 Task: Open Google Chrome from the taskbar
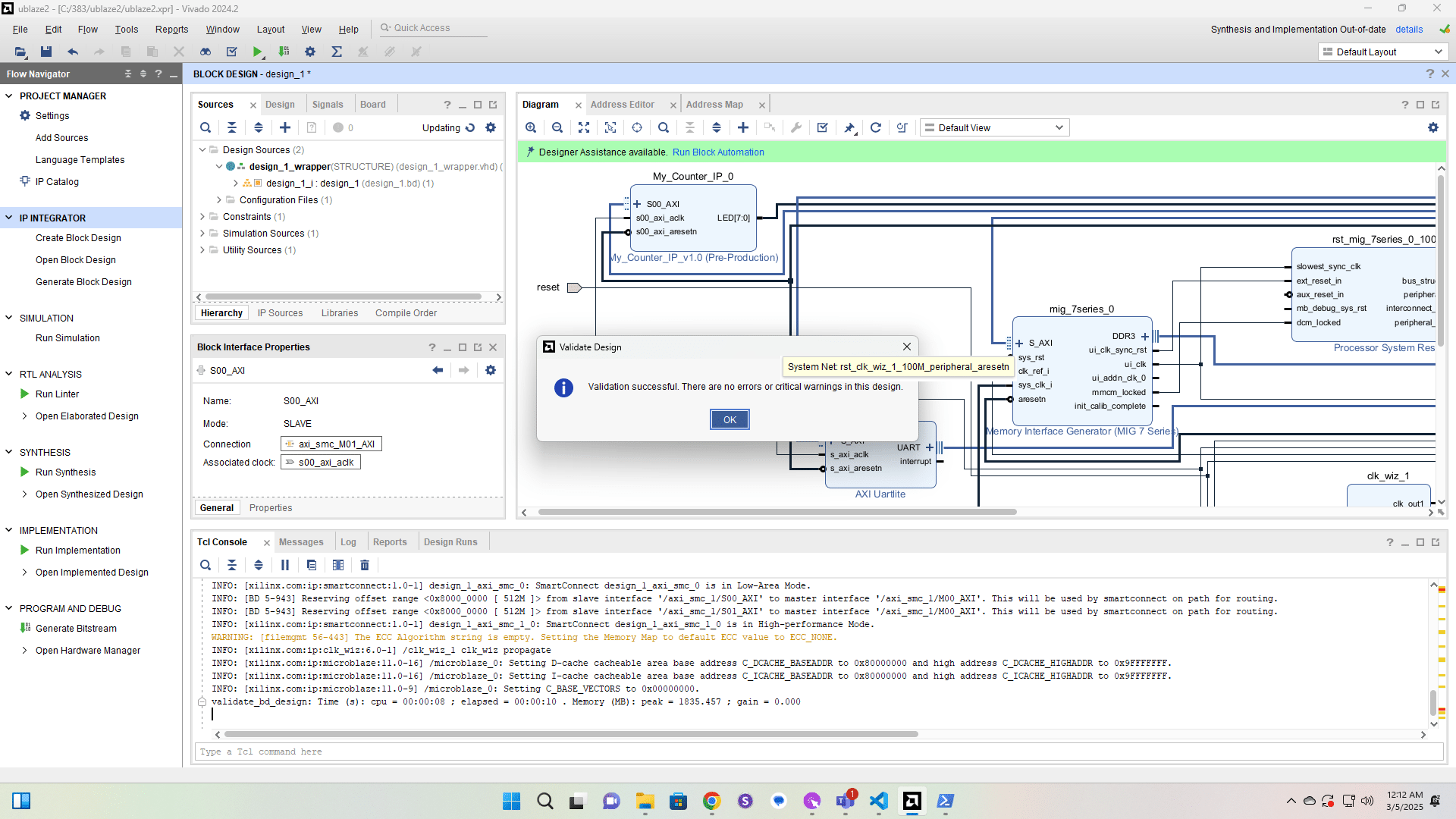pos(711,801)
